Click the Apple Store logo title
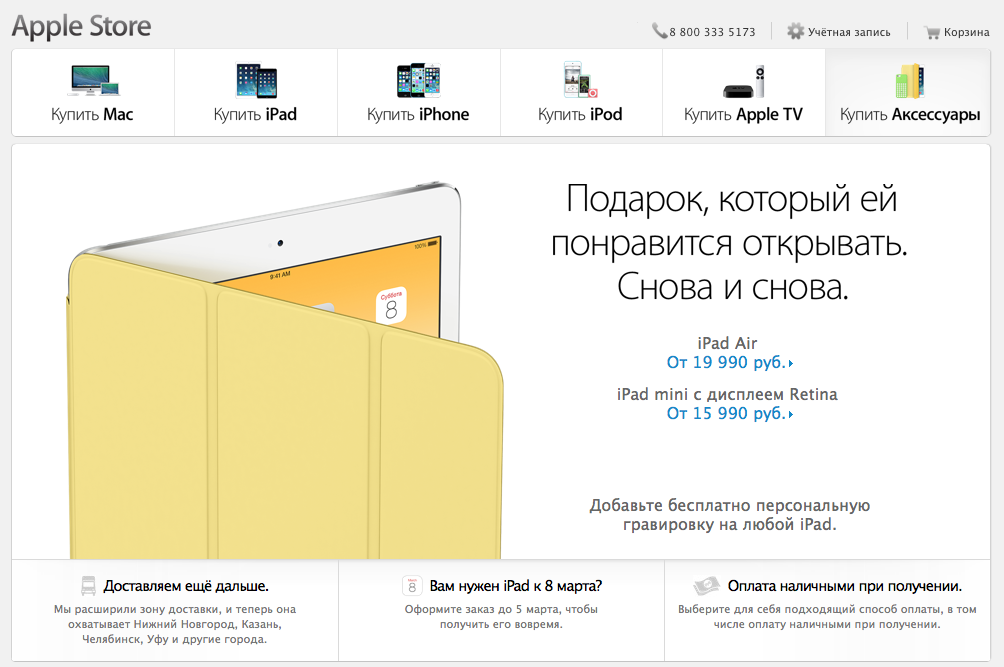The height and width of the screenshot is (667, 1004). click(81, 26)
